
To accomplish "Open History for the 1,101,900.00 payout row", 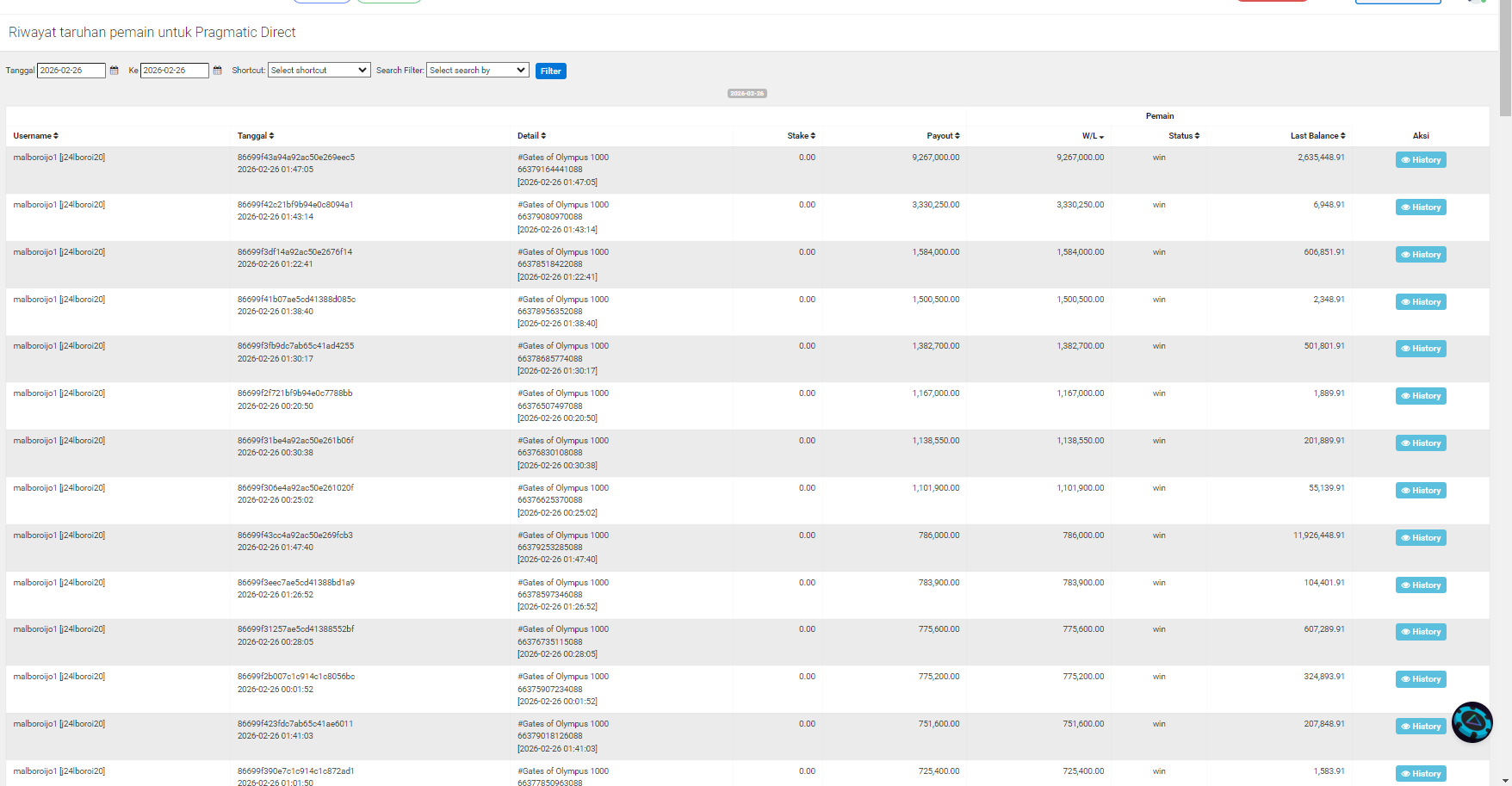I will click(1421, 491).
